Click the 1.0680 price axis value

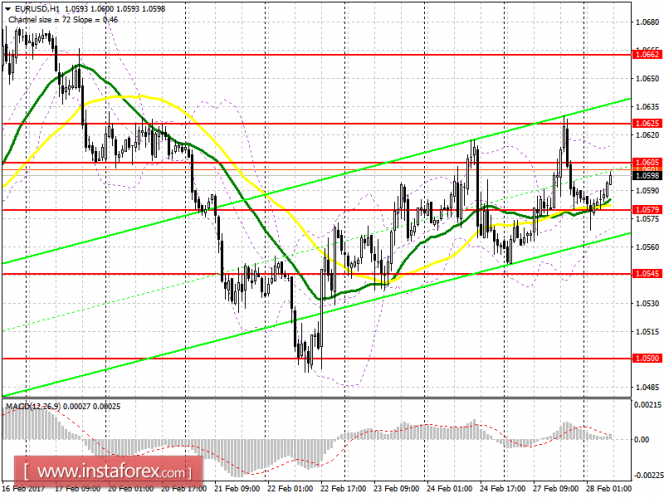point(648,22)
